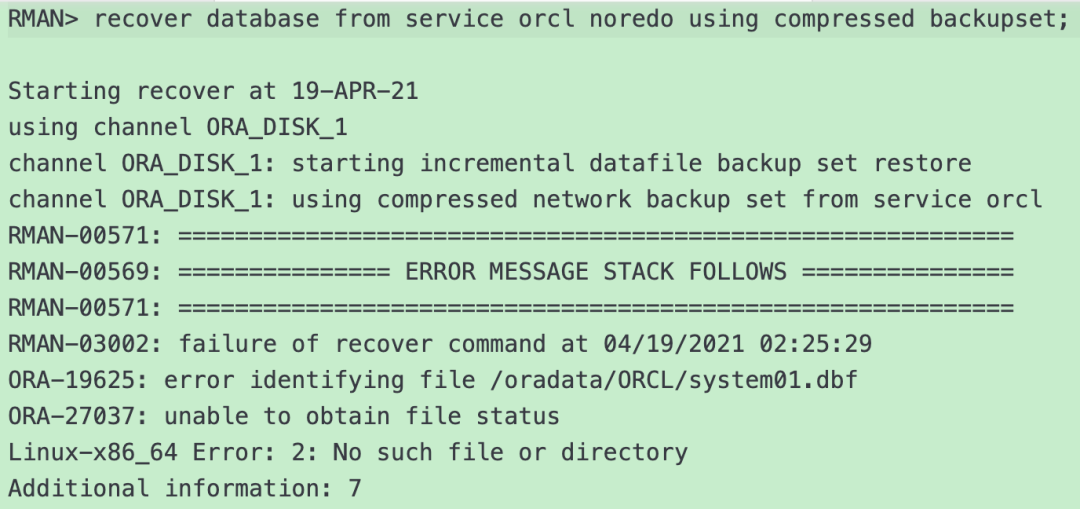The height and width of the screenshot is (509, 1080).
Task: Click the 'Additional information: 7' line
Action: (x=185, y=488)
